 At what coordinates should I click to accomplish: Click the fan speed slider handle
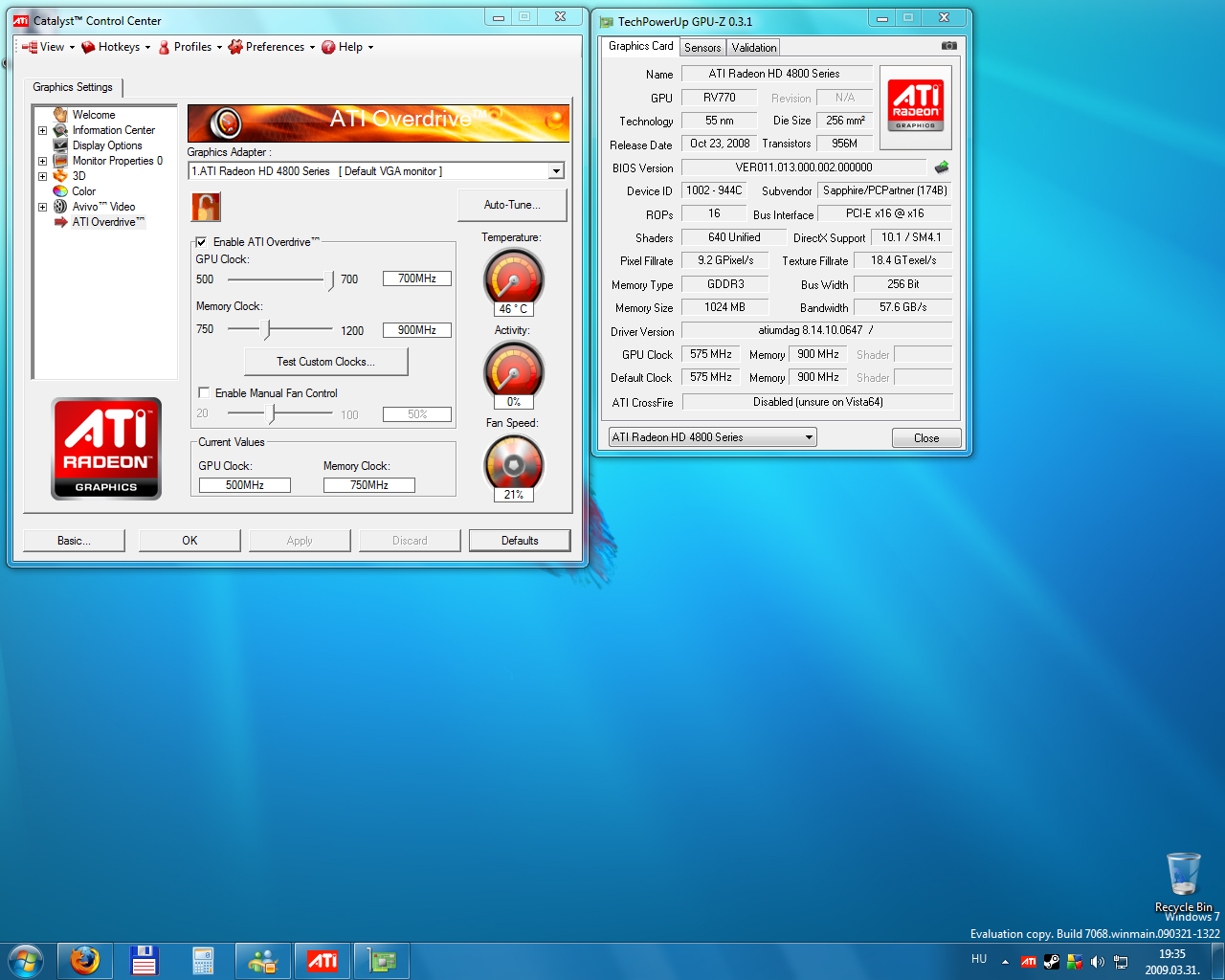click(x=273, y=414)
